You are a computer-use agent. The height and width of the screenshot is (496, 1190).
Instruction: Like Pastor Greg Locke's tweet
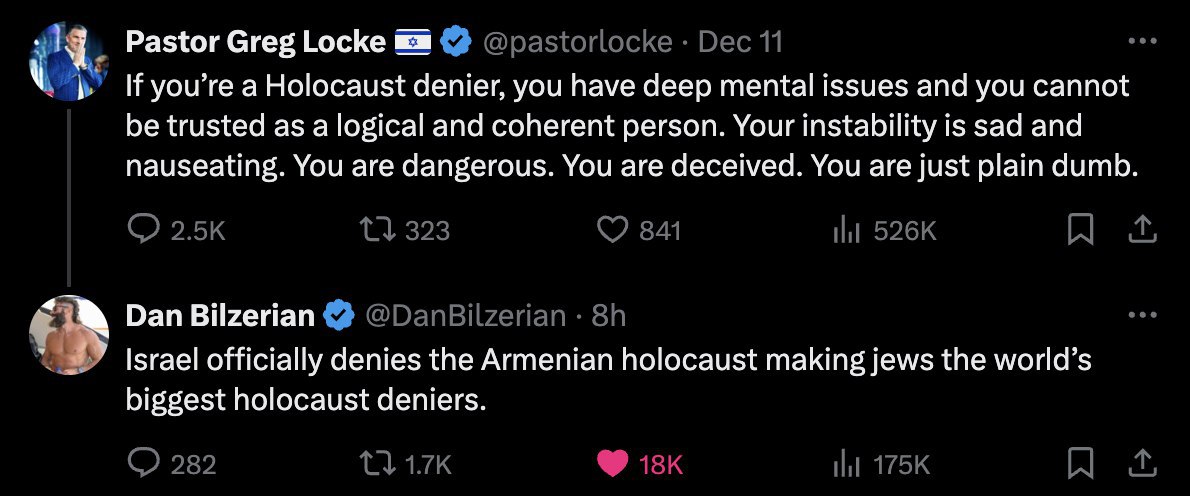point(612,231)
